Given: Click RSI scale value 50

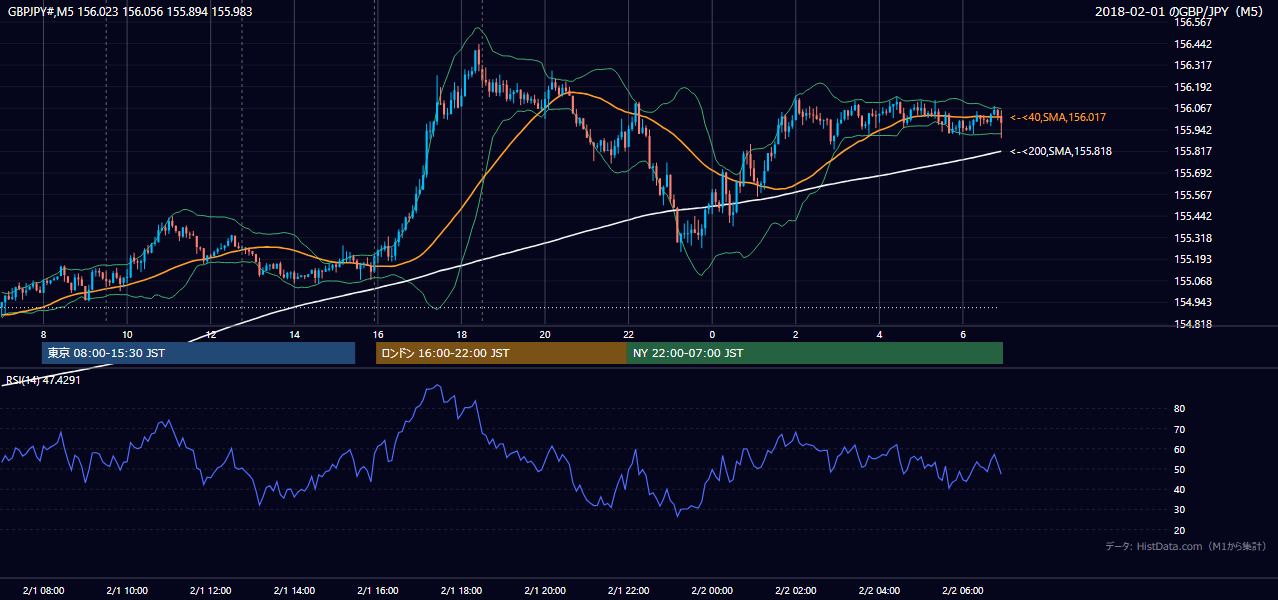Looking at the screenshot, I should [1179, 470].
